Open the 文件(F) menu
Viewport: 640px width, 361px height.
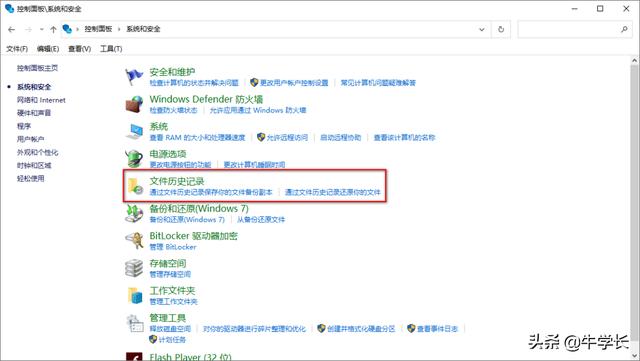click(17, 49)
